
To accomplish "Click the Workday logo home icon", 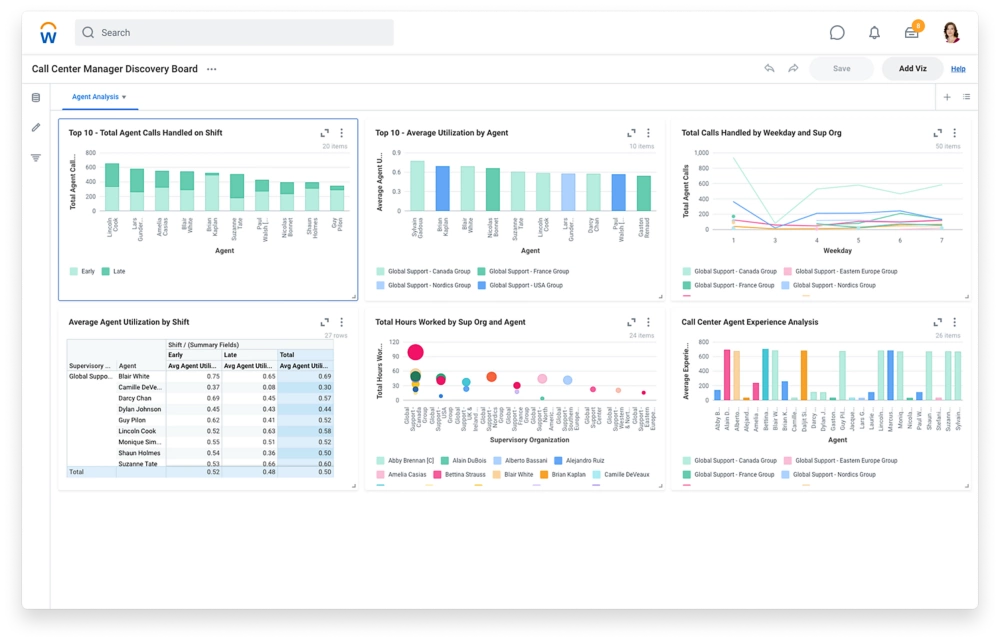I will click(49, 33).
